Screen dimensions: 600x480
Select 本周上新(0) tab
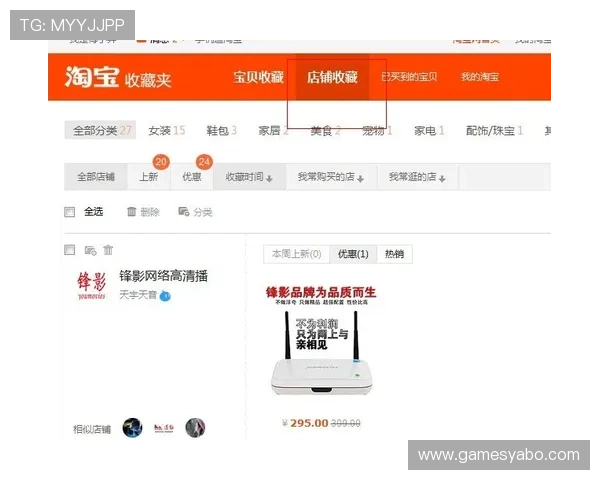pos(296,254)
